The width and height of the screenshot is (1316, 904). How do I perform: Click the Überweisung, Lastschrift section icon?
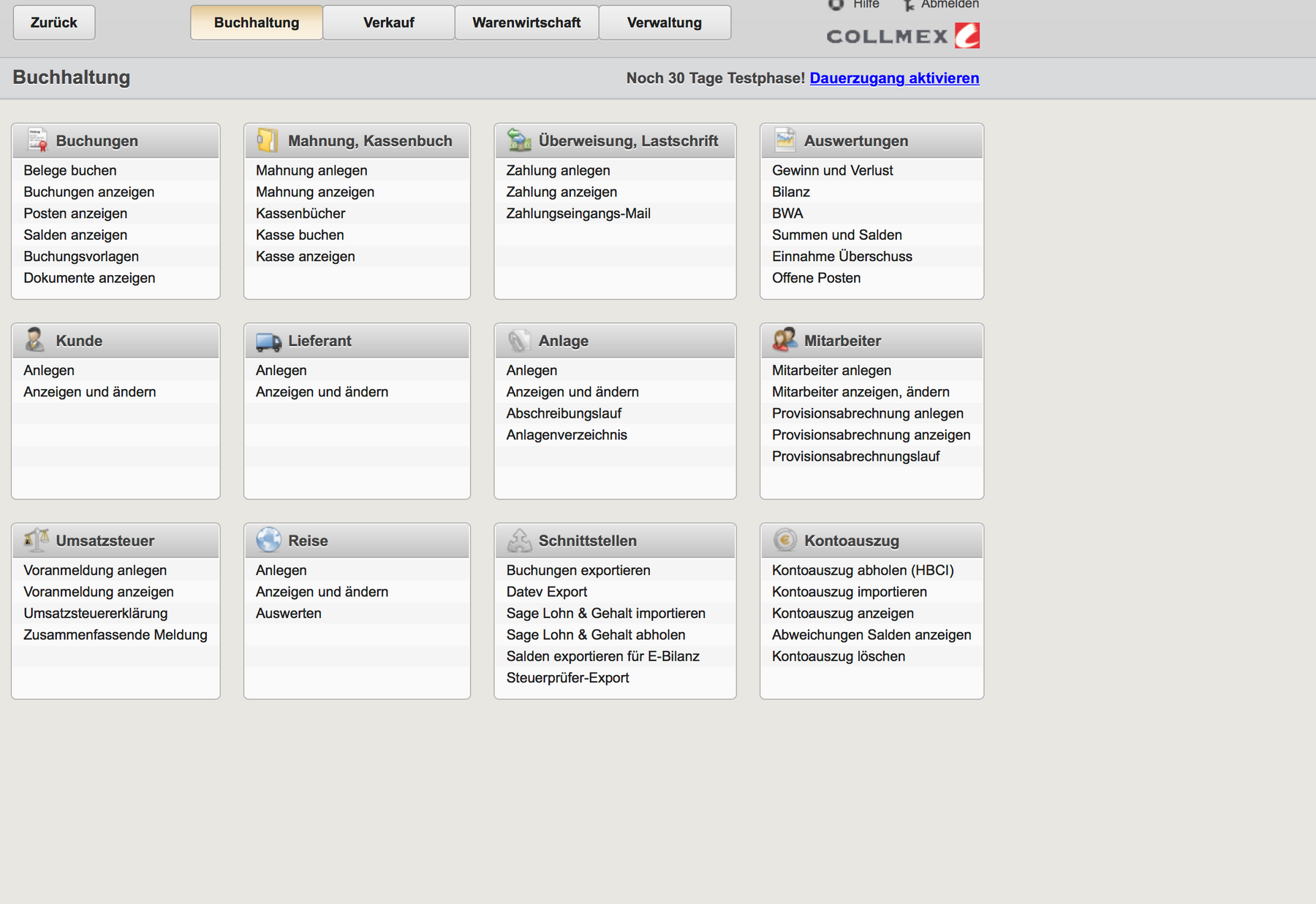click(519, 140)
